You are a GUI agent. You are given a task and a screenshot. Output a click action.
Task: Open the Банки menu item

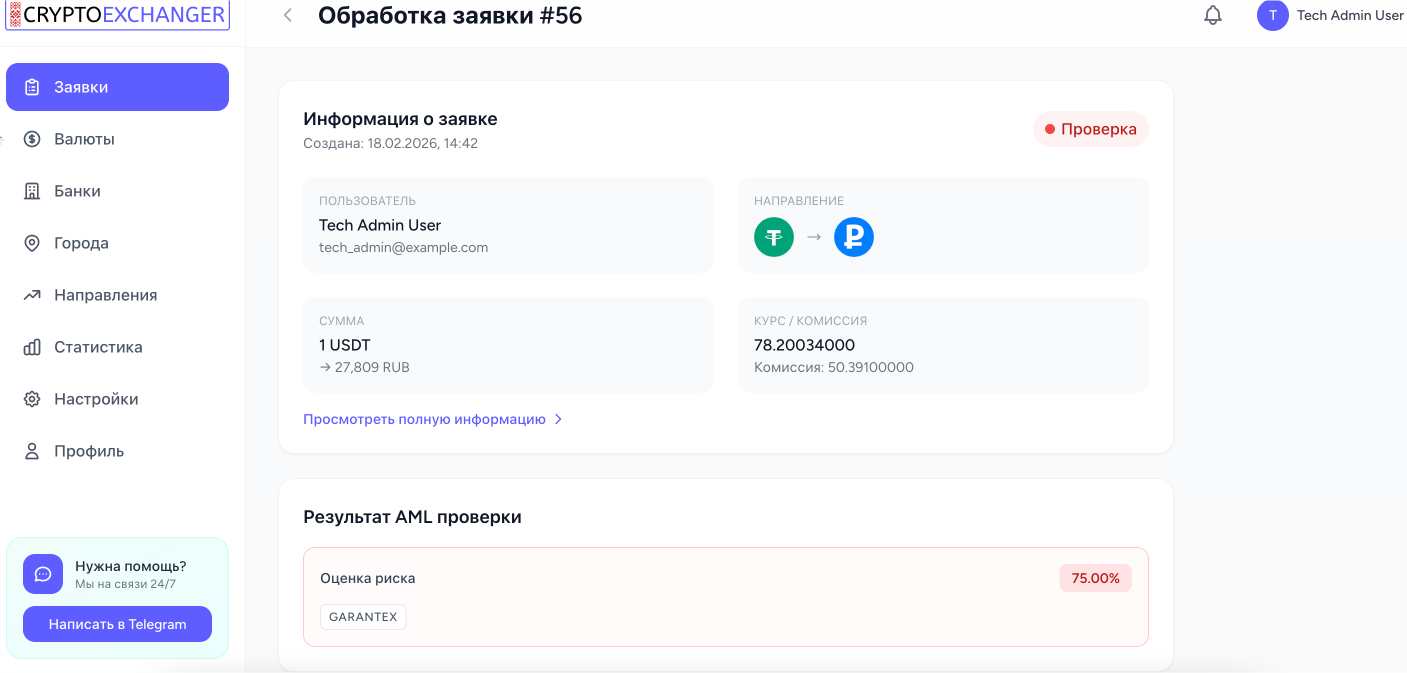(x=77, y=191)
